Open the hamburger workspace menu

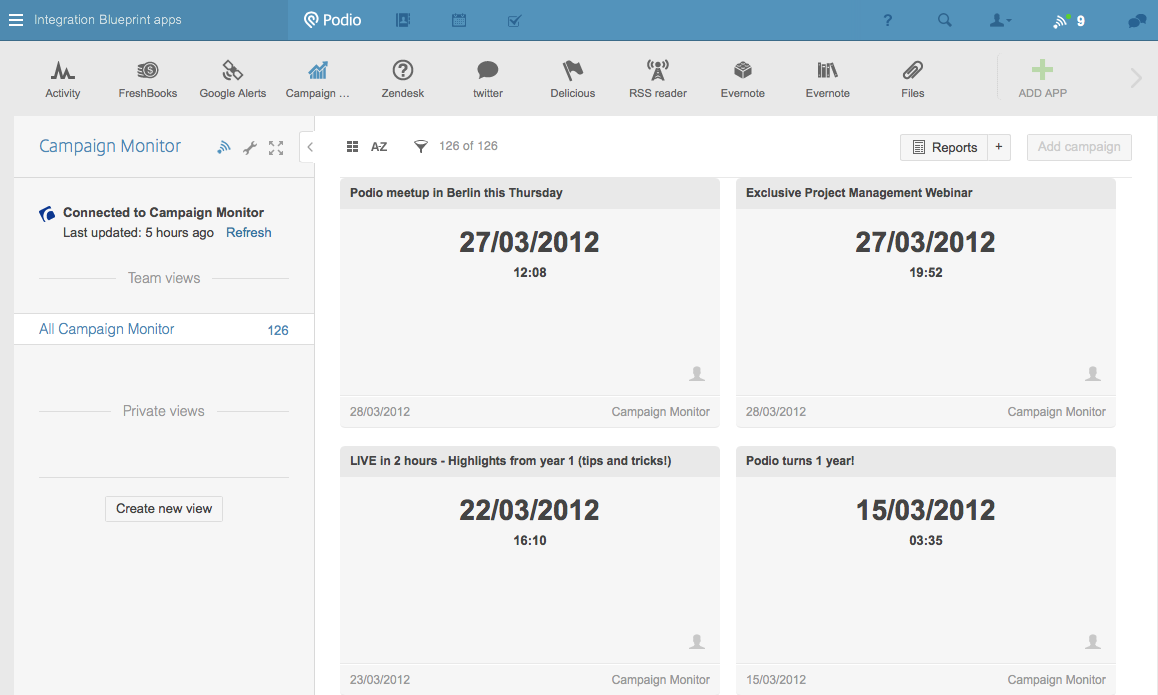16,20
